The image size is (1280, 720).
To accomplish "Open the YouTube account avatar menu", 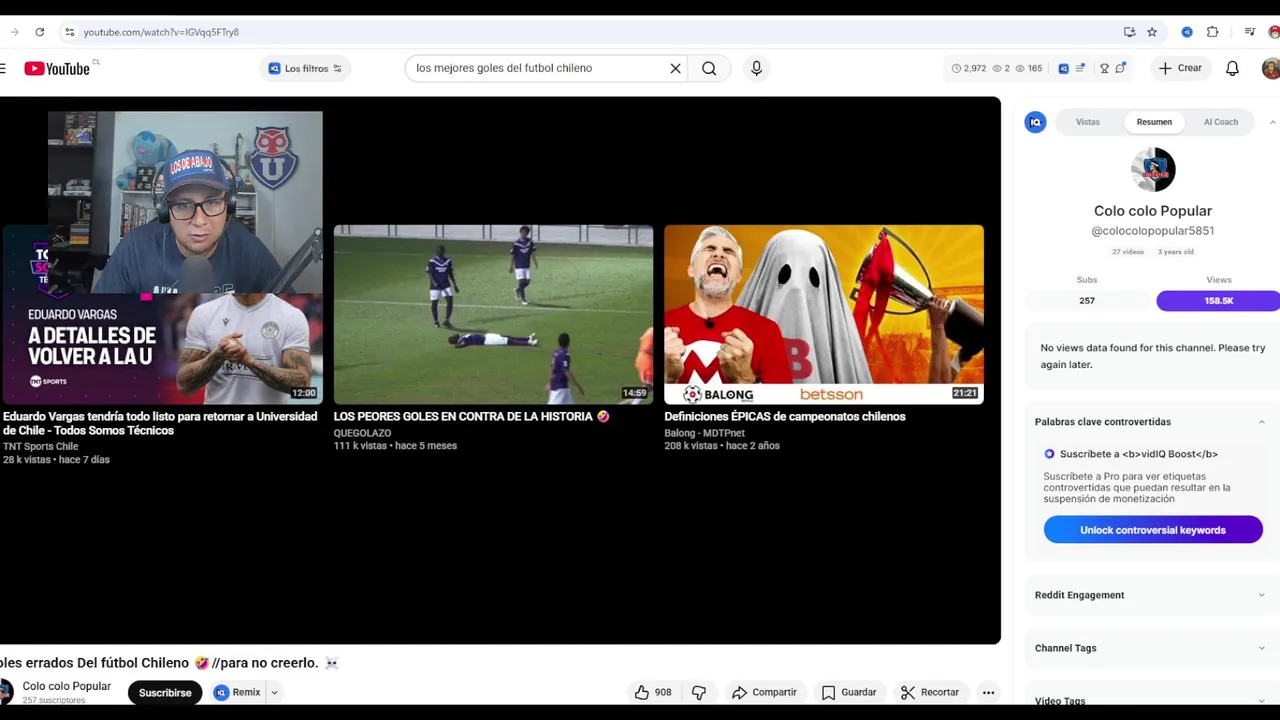I will [1271, 68].
